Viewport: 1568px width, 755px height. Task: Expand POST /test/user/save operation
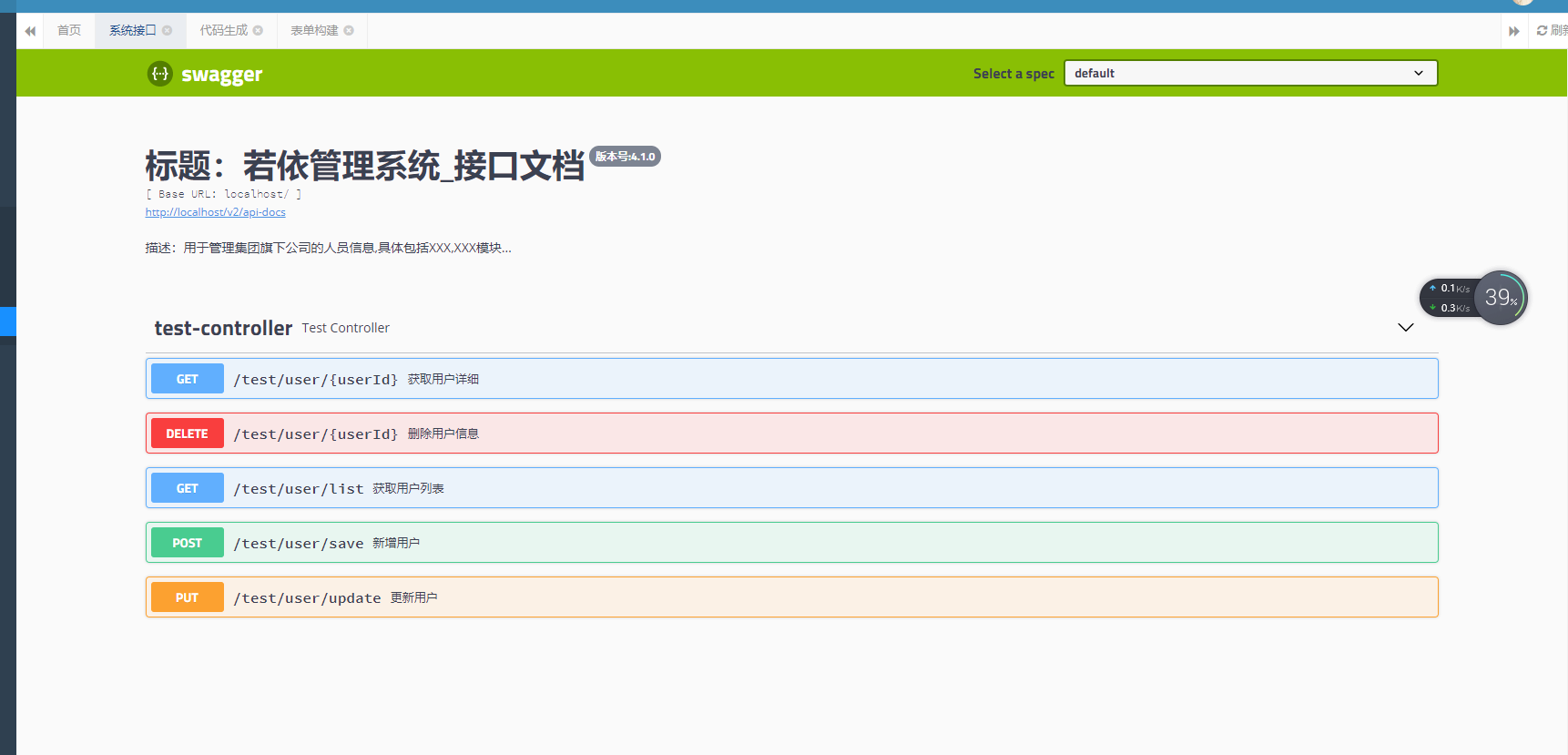pyautogui.click(x=792, y=543)
